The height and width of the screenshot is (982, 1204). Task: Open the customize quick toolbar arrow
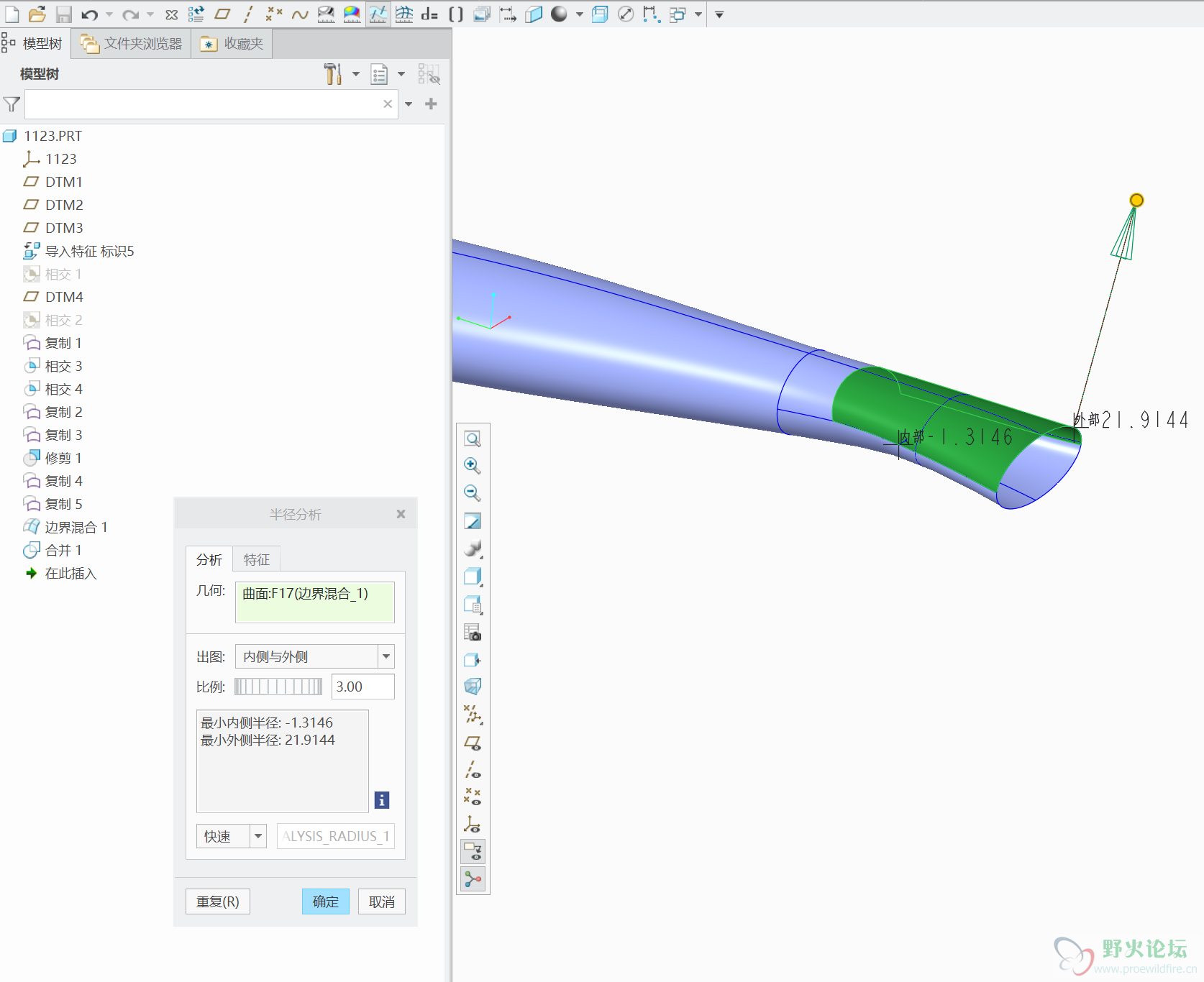[719, 14]
